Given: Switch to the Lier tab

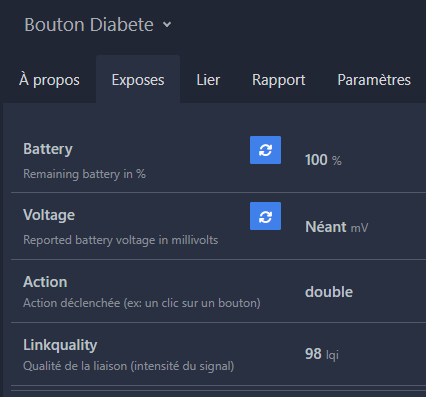Looking at the screenshot, I should pos(208,80).
